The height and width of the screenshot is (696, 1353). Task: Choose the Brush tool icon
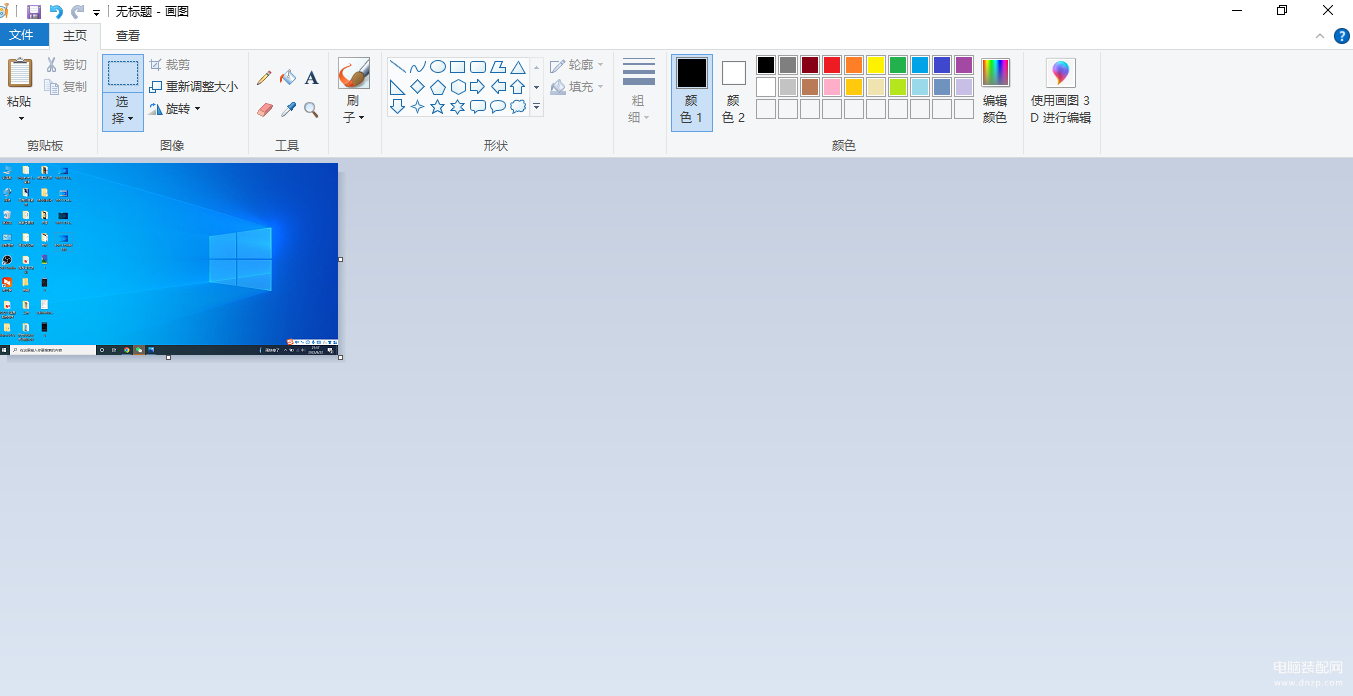click(x=354, y=74)
